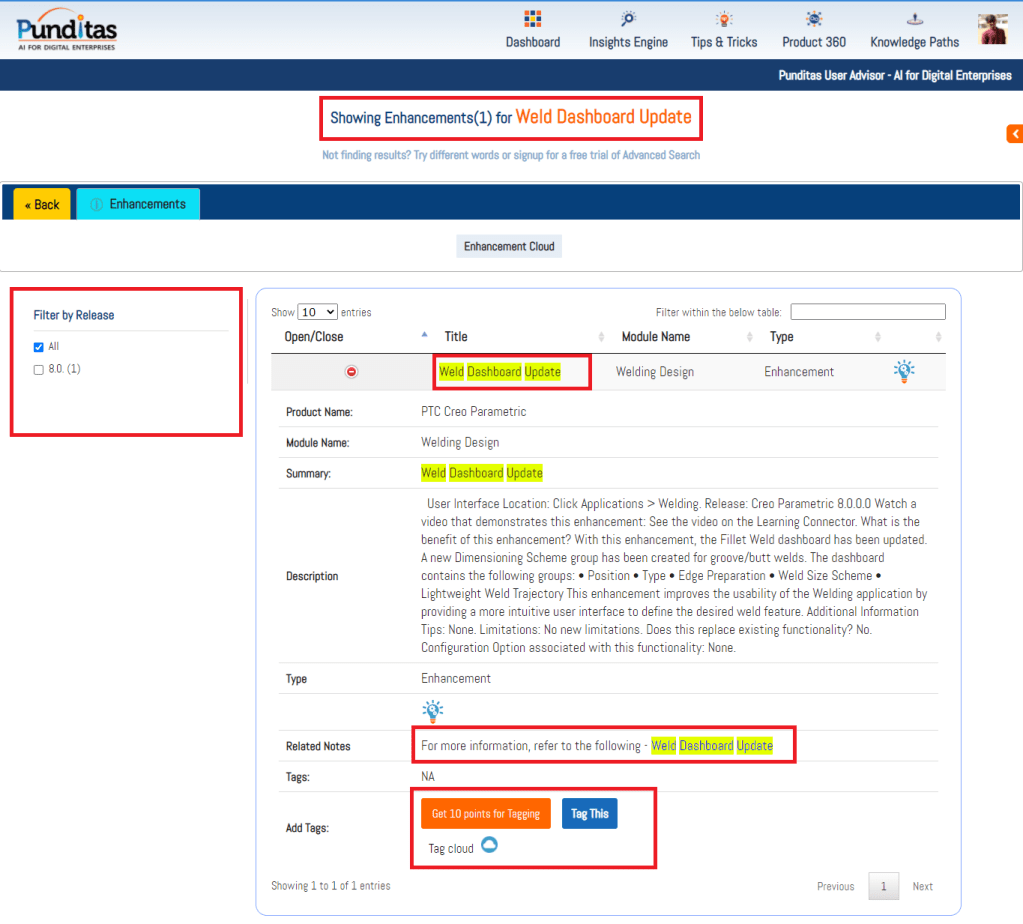The height and width of the screenshot is (924, 1023).
Task: Sort the table by Title column
Action: [x=456, y=337]
